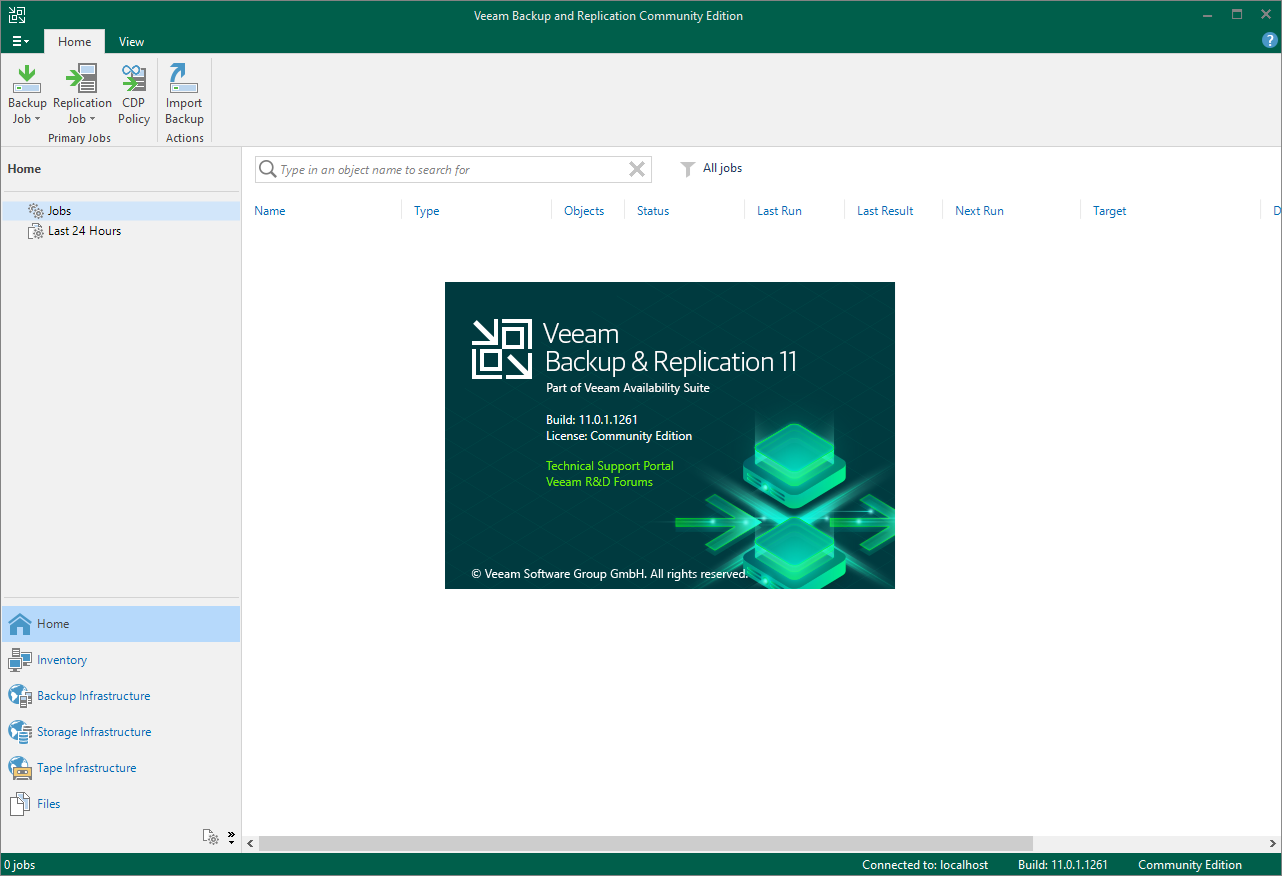The width and height of the screenshot is (1282, 876).
Task: Click the funnel filter icon
Action: (688, 169)
